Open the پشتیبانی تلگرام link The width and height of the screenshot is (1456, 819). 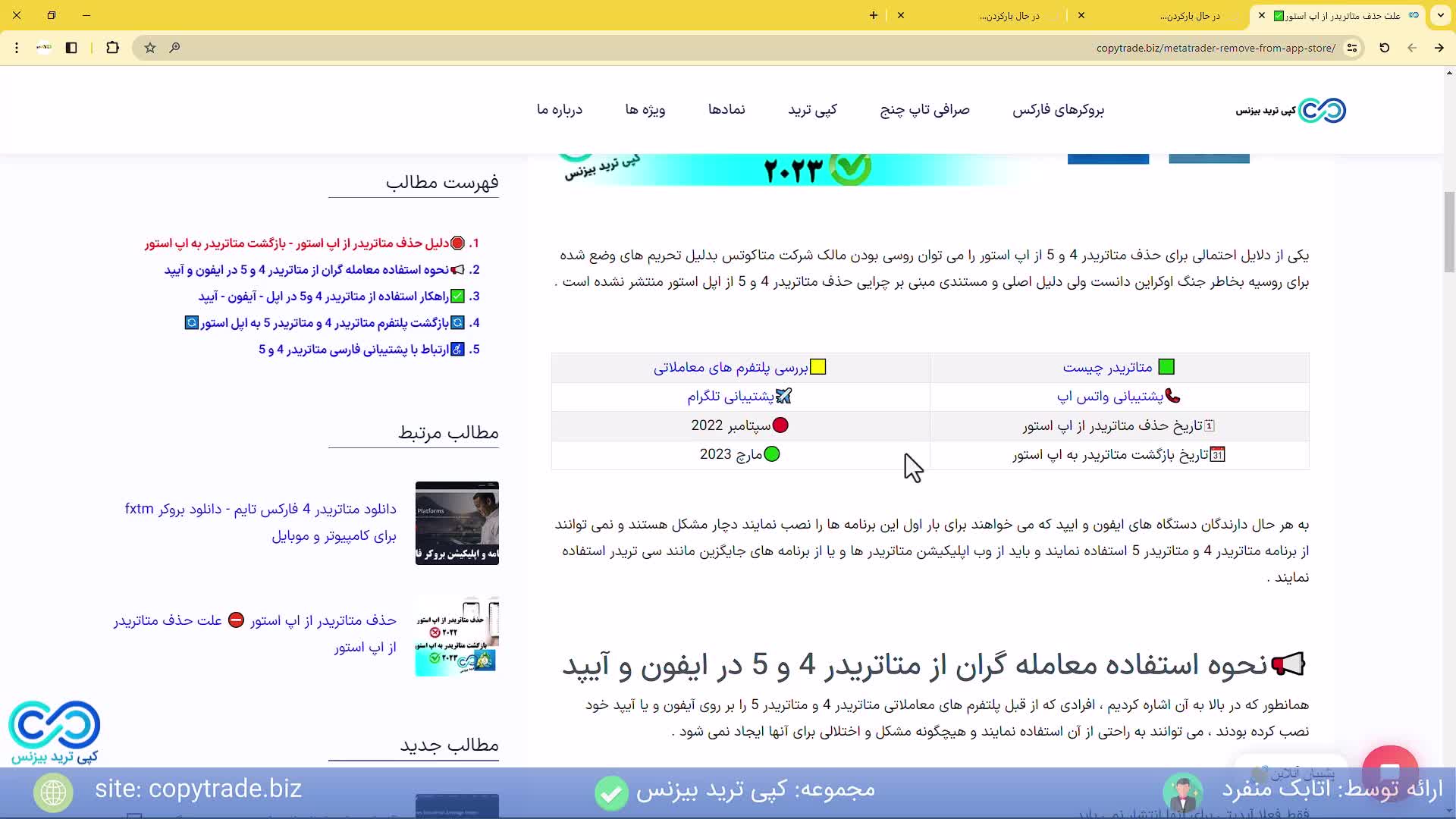[x=730, y=397]
